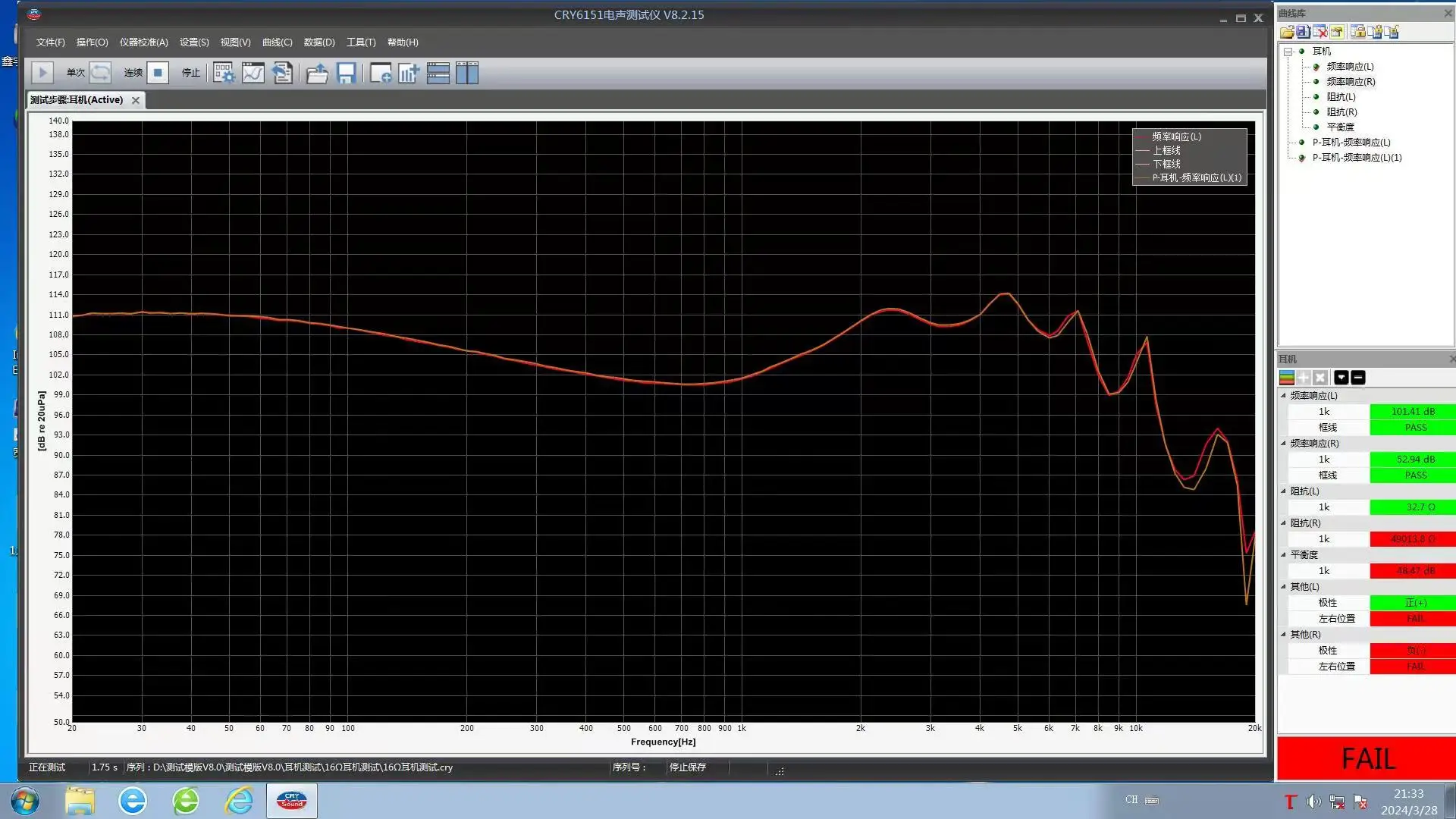Collapse the 耳机 tree node
This screenshot has width=1456, height=819.
tap(1288, 52)
